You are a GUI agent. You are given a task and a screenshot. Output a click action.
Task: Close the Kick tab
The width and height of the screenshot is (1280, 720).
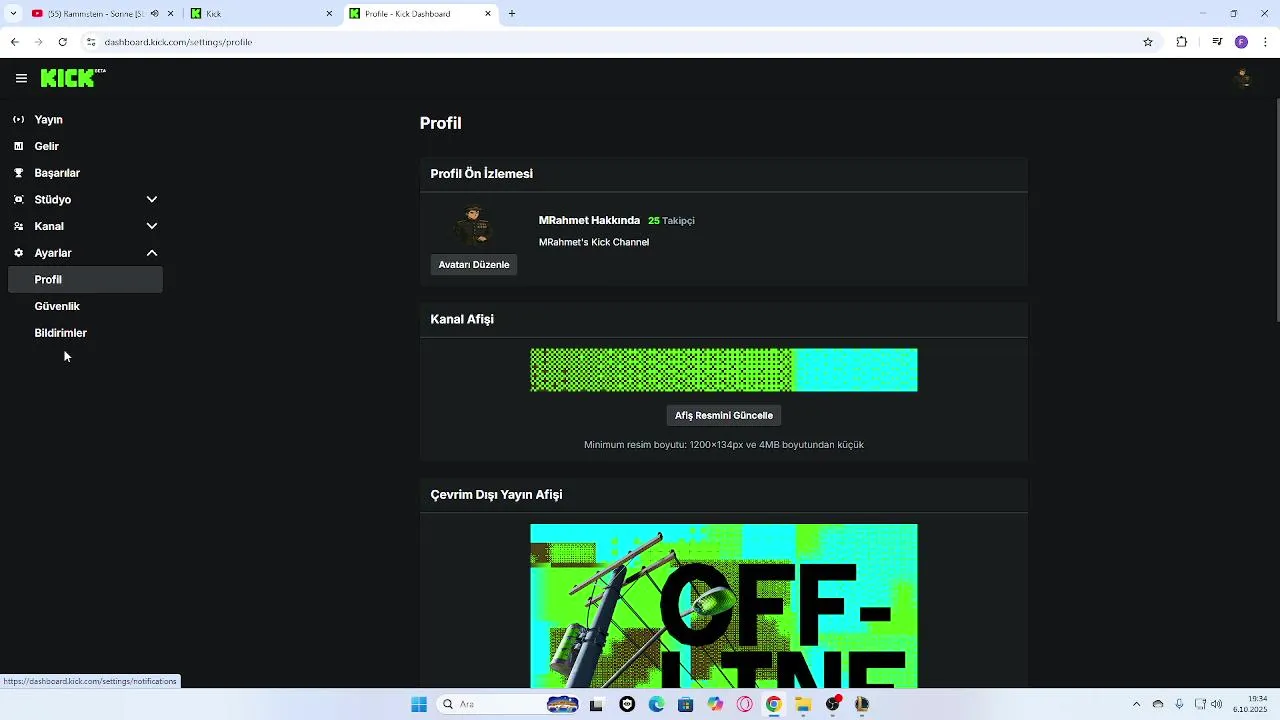pos(329,14)
